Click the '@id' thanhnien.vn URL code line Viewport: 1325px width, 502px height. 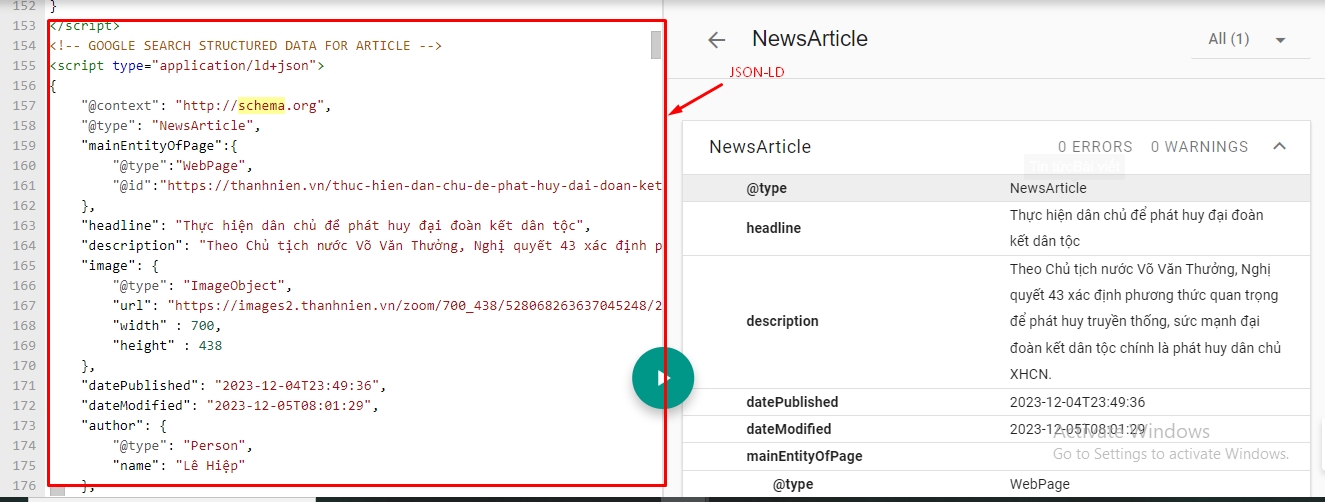click(387, 185)
